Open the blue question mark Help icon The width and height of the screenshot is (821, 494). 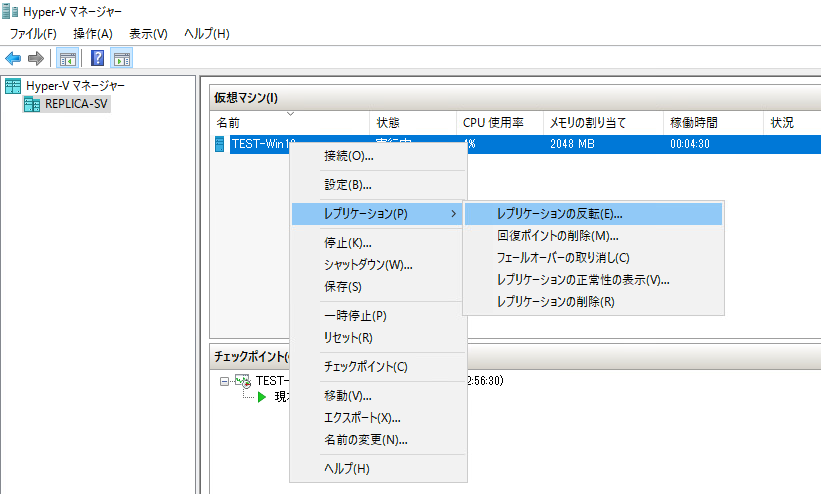pos(97,58)
